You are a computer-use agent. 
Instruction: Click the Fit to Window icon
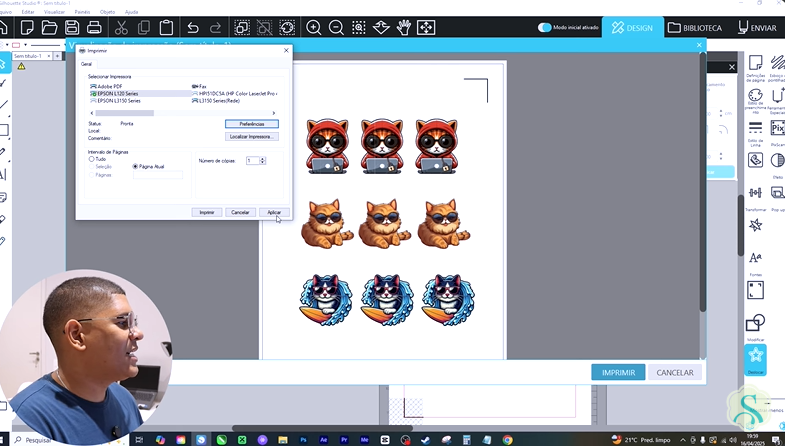(x=426, y=28)
